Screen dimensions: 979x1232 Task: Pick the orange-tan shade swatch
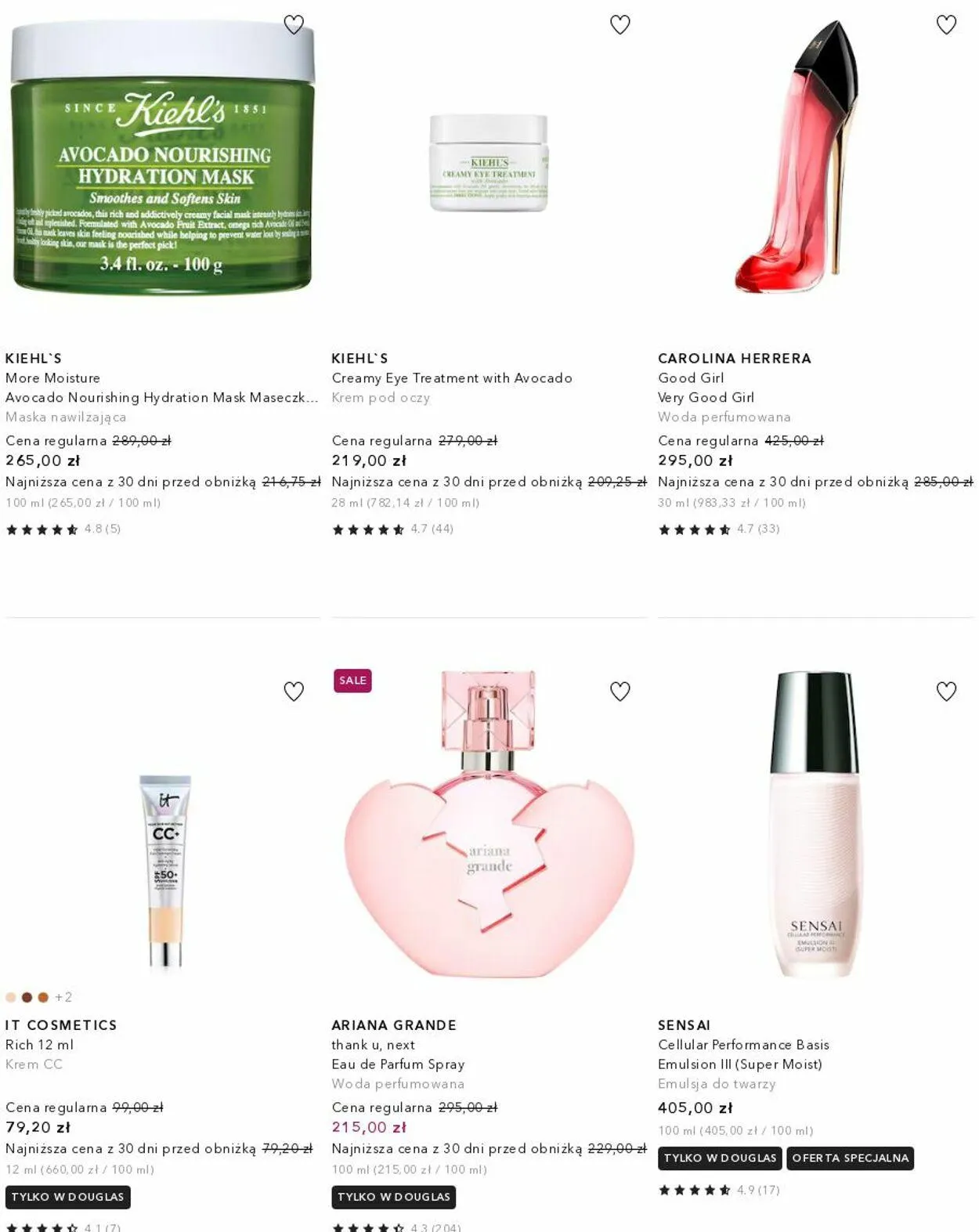coord(43,997)
